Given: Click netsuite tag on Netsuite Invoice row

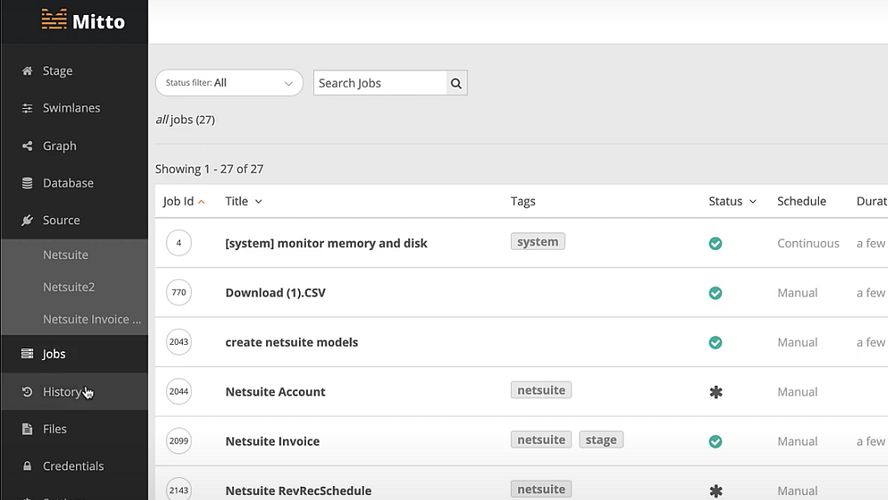Looking at the screenshot, I should pyautogui.click(x=541, y=440).
